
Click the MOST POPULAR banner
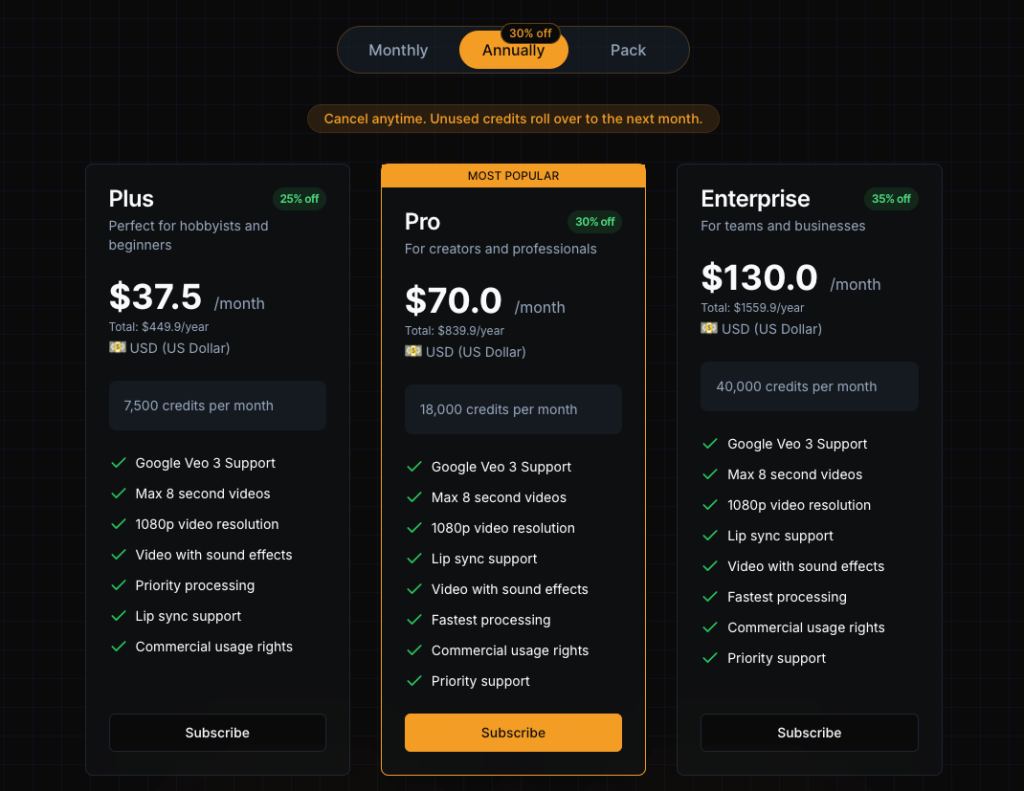(513, 176)
